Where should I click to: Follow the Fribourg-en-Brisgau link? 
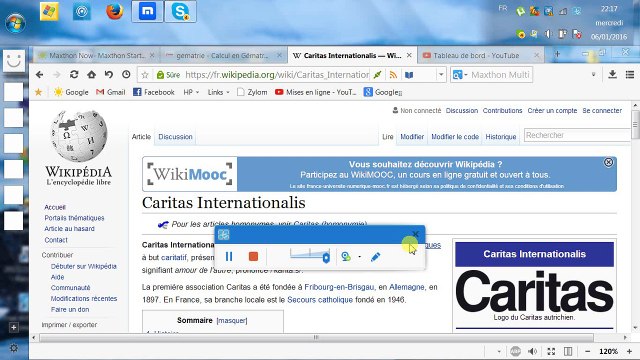(x=339, y=287)
